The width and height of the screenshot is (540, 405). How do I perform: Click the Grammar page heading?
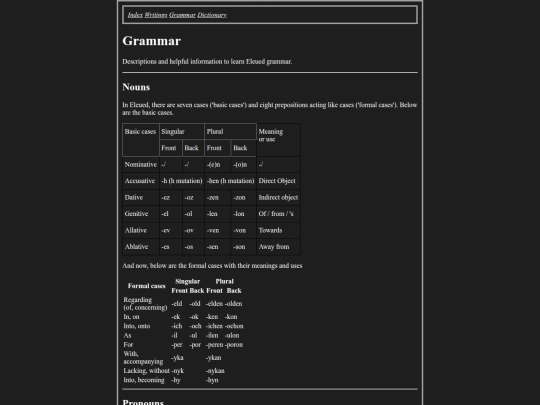click(152, 41)
